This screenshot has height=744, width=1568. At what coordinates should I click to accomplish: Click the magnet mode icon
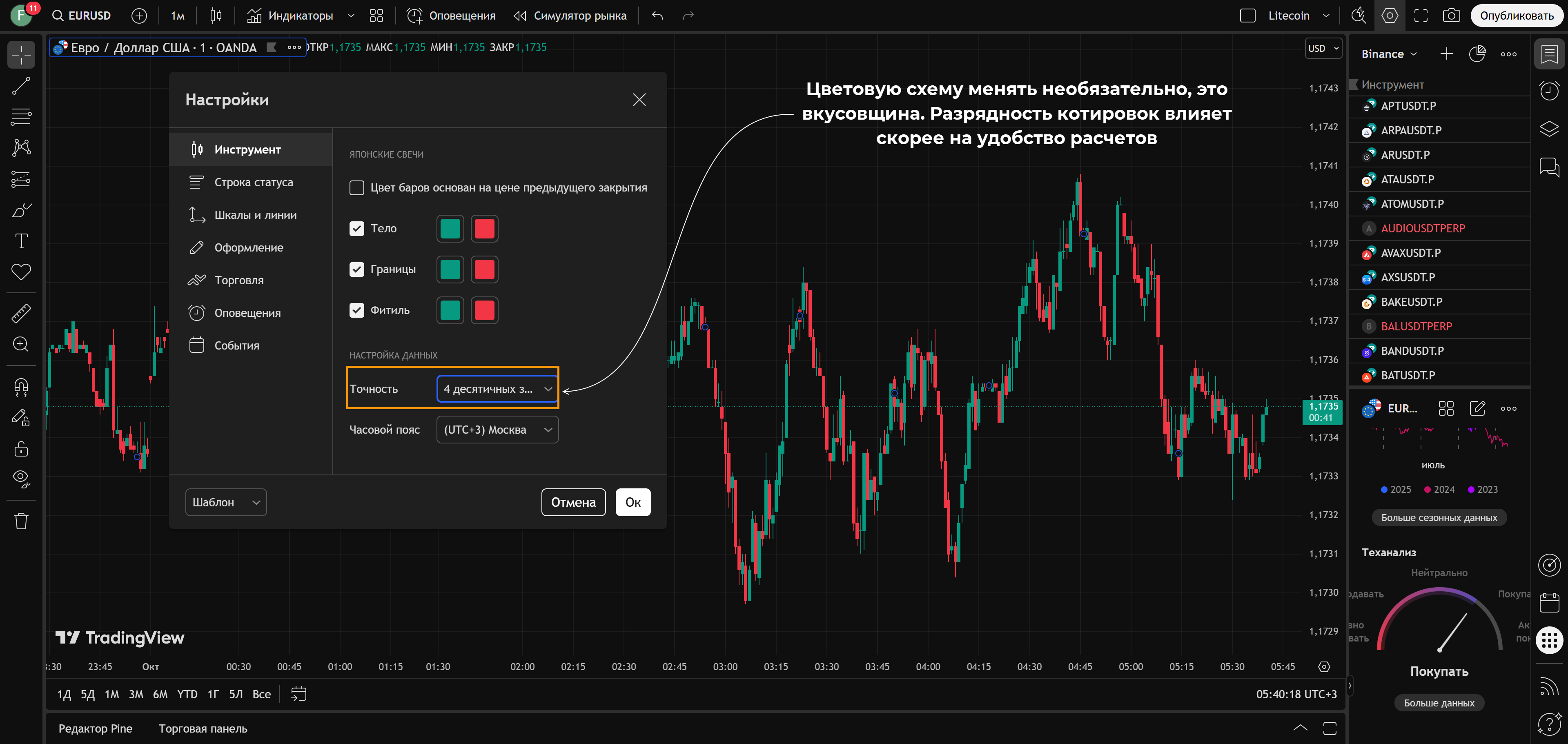click(21, 387)
